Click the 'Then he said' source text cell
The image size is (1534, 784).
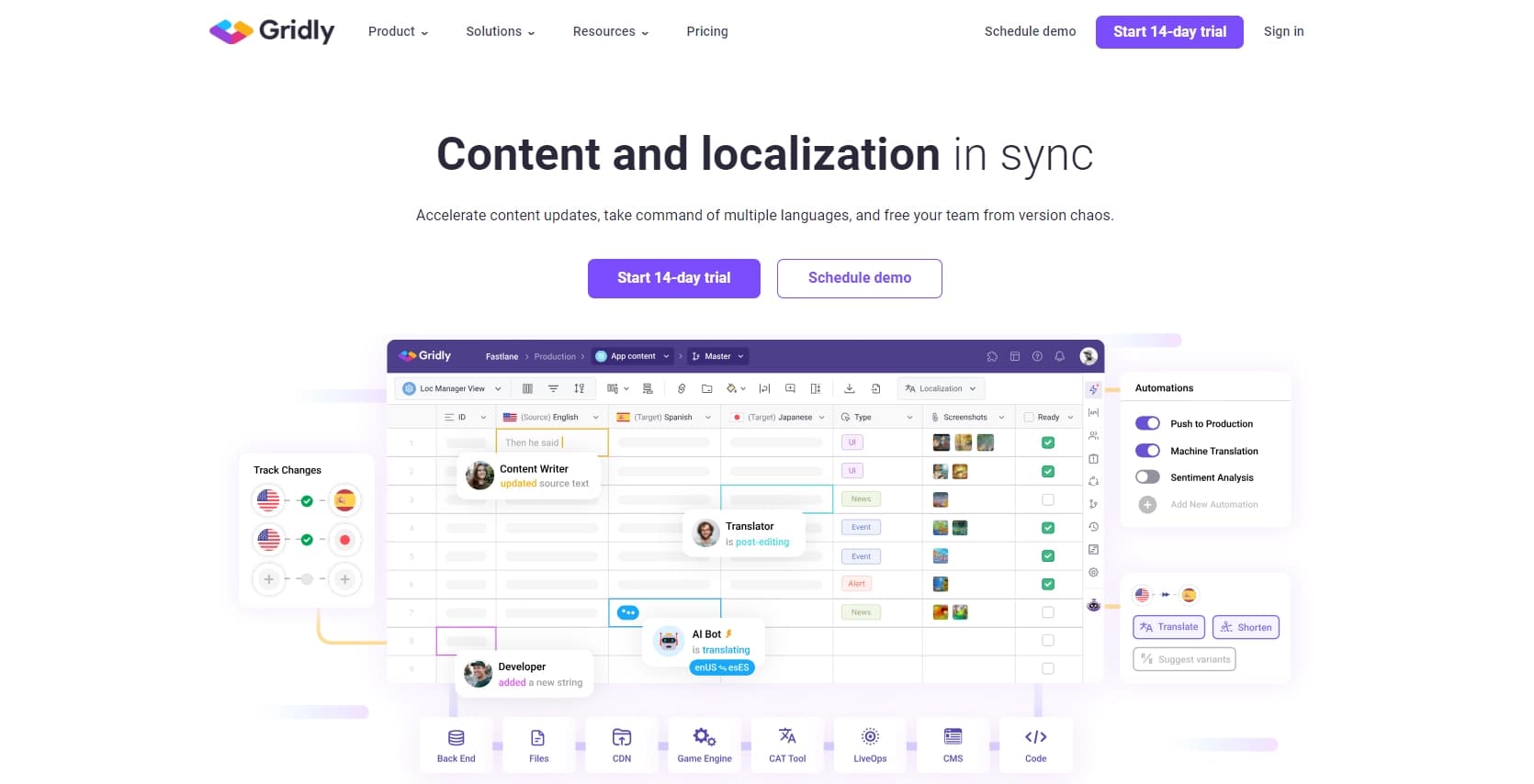pos(552,442)
